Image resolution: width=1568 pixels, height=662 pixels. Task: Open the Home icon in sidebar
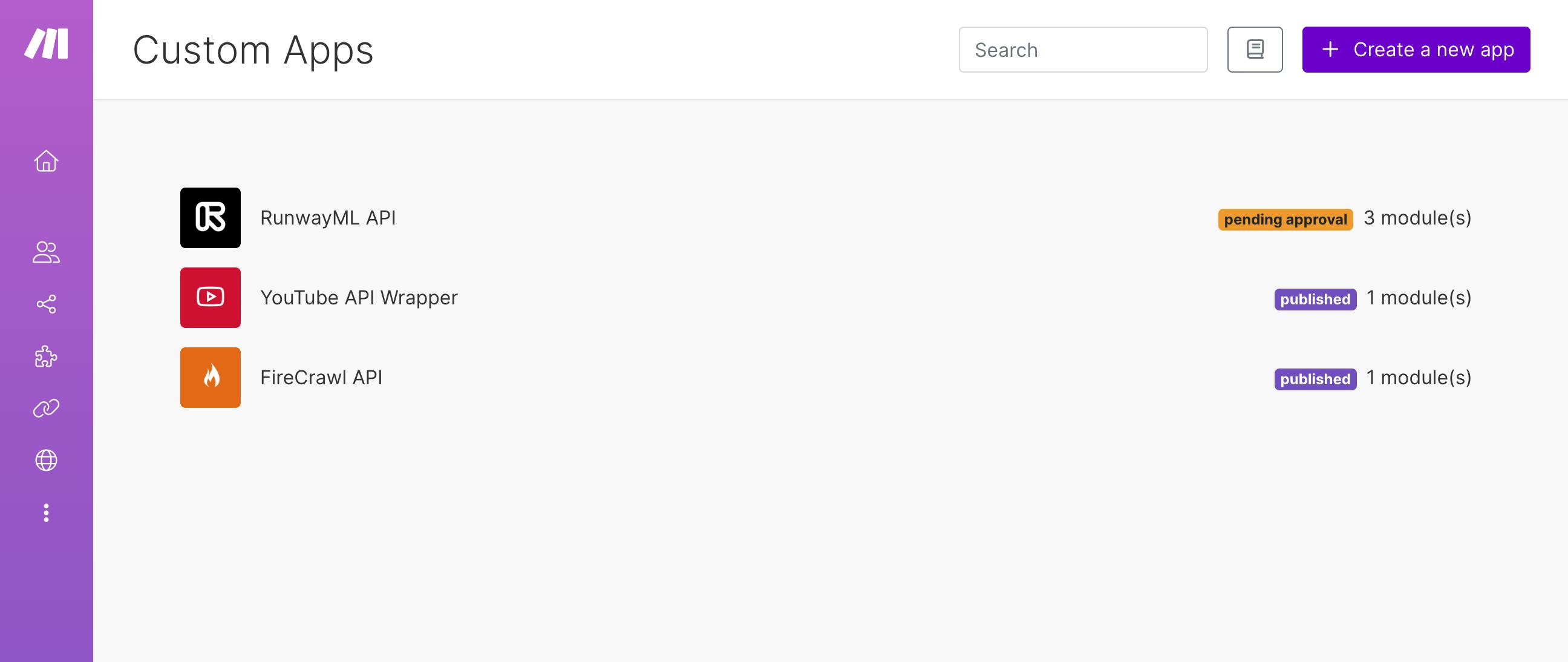click(x=46, y=162)
